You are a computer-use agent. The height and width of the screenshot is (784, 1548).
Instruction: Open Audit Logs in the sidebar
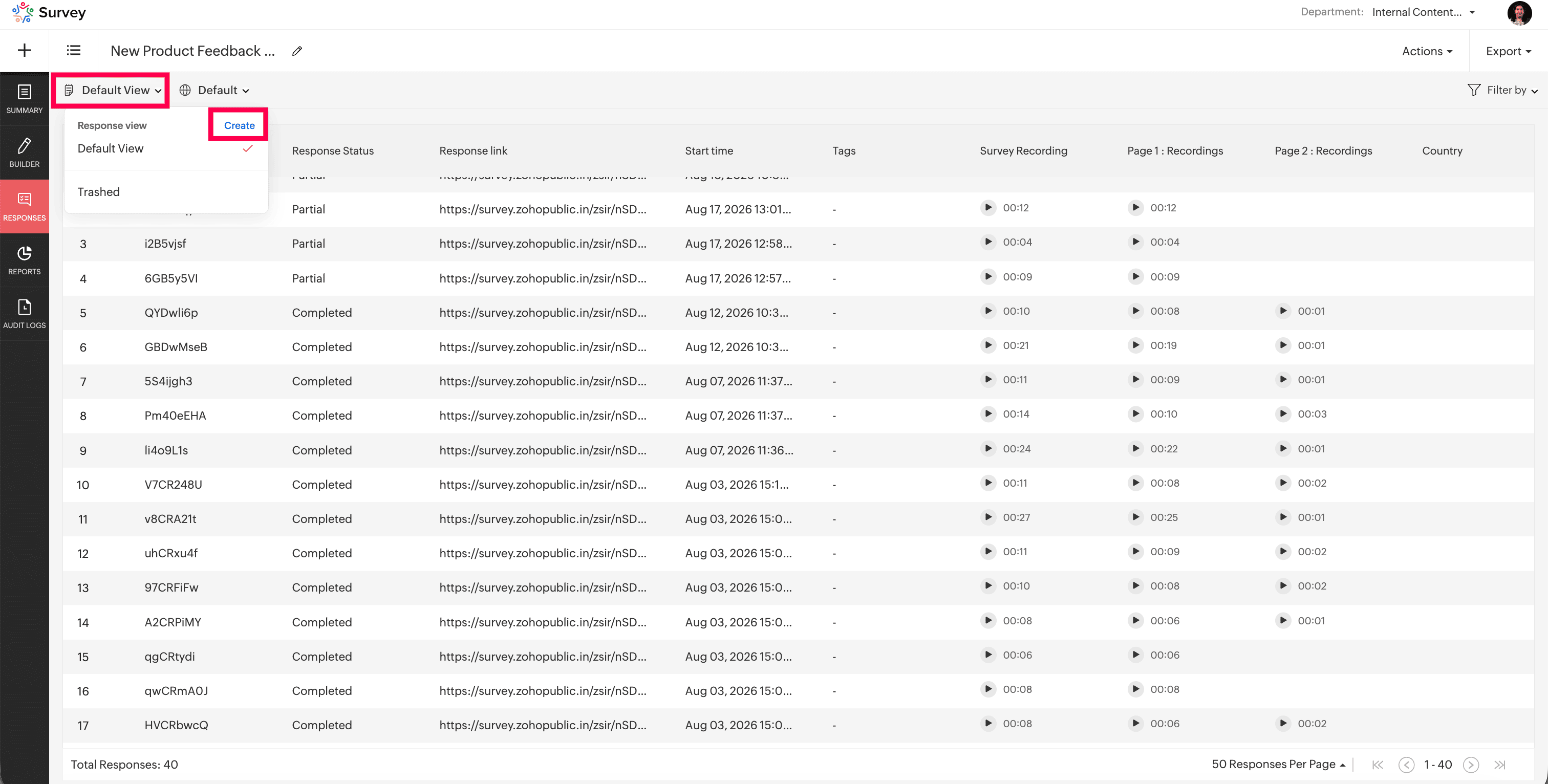(24, 314)
